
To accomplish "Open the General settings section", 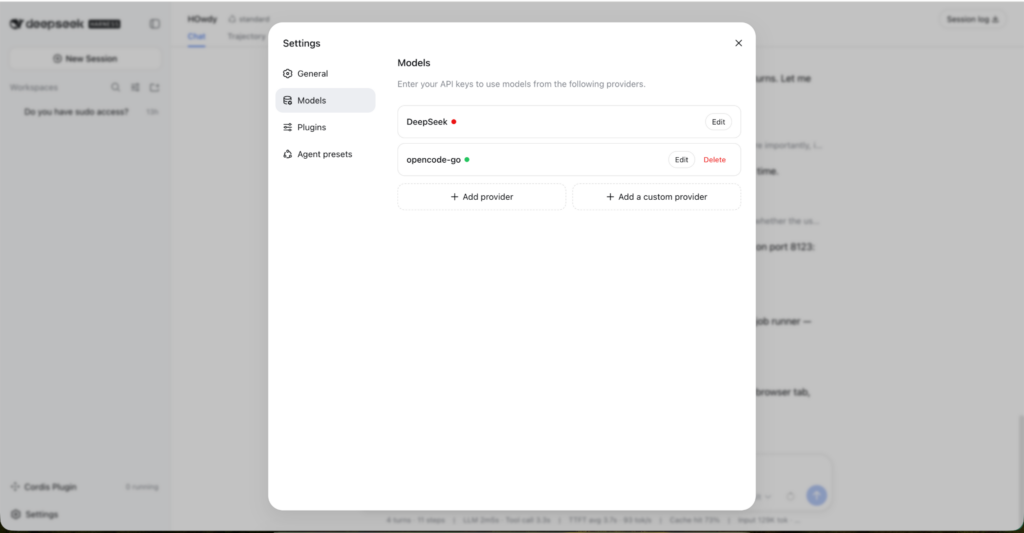I will coord(325,74).
